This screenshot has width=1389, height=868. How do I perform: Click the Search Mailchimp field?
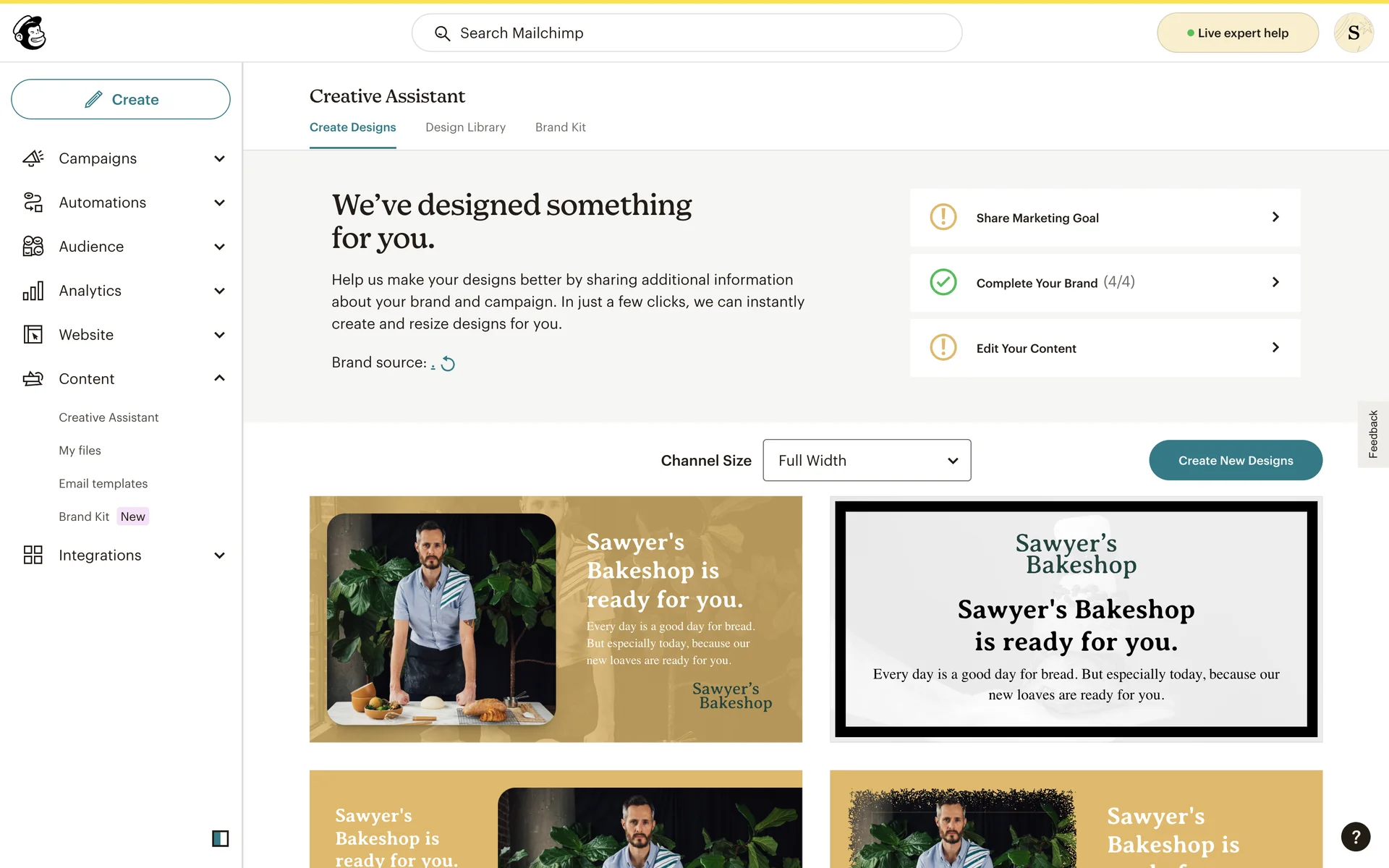[687, 33]
